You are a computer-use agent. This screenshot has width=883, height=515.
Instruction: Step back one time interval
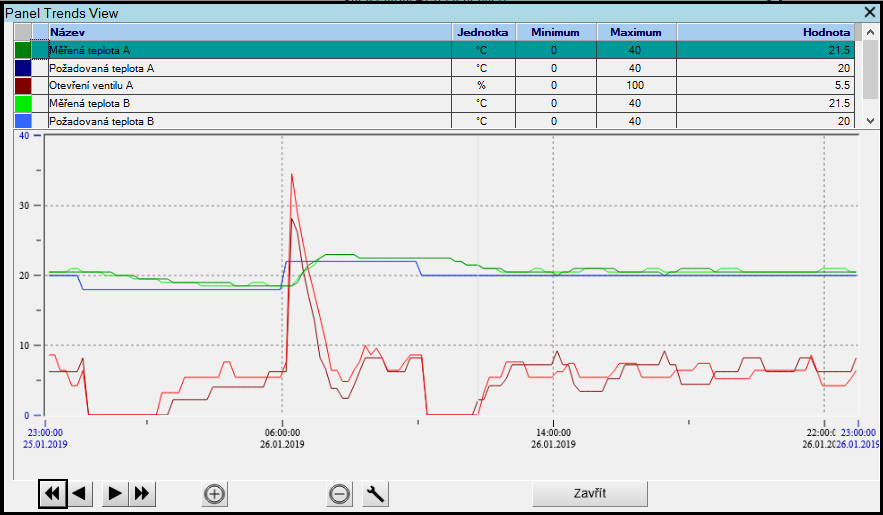pos(81,493)
